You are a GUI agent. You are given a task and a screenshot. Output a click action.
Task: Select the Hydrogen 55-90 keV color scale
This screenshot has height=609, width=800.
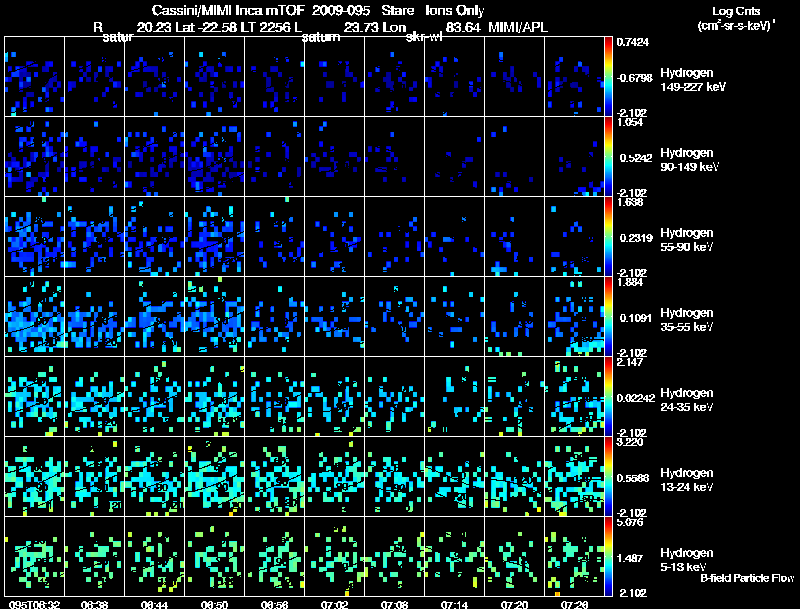click(x=609, y=236)
